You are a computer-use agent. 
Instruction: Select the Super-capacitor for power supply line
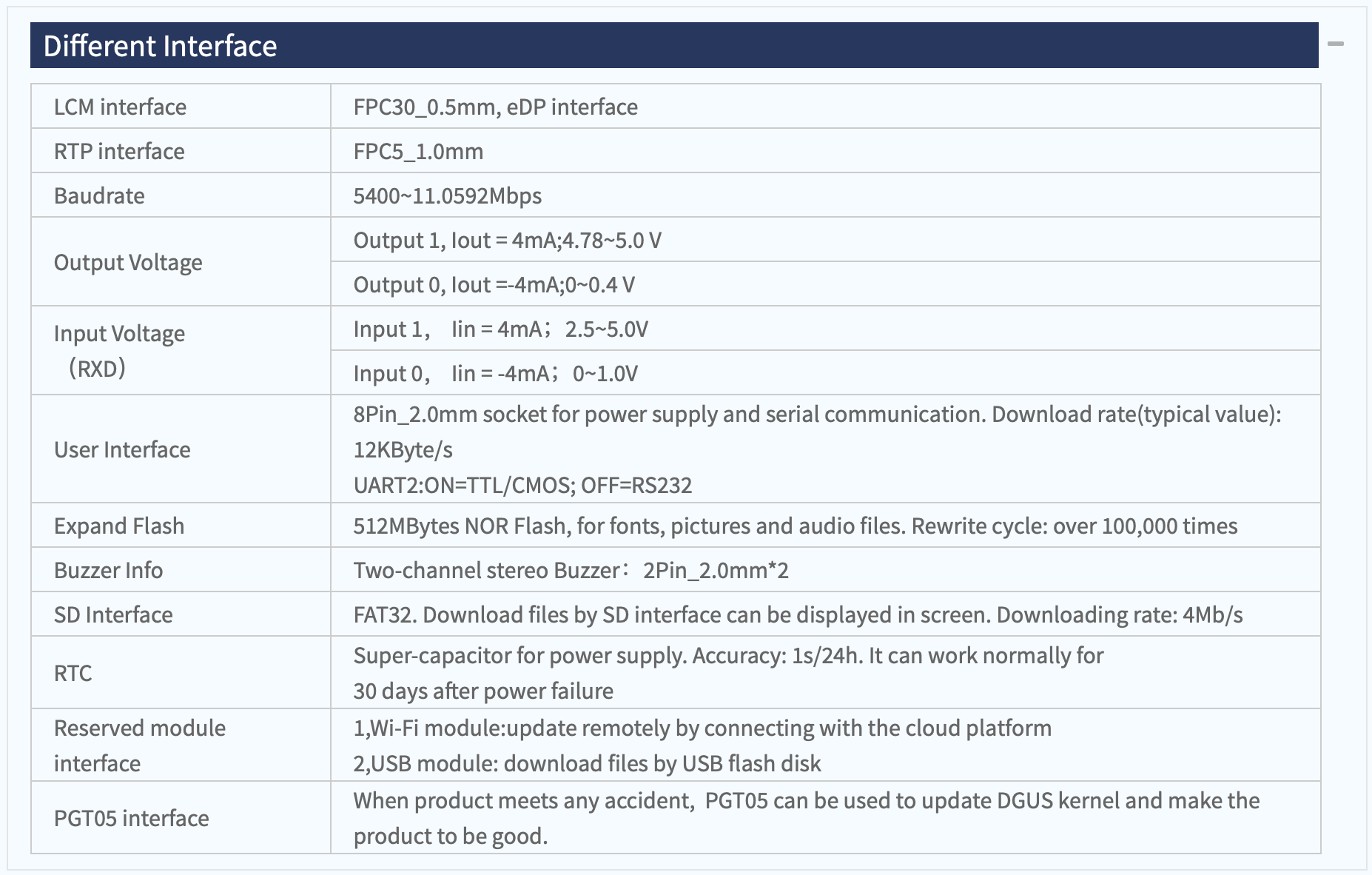(x=728, y=655)
